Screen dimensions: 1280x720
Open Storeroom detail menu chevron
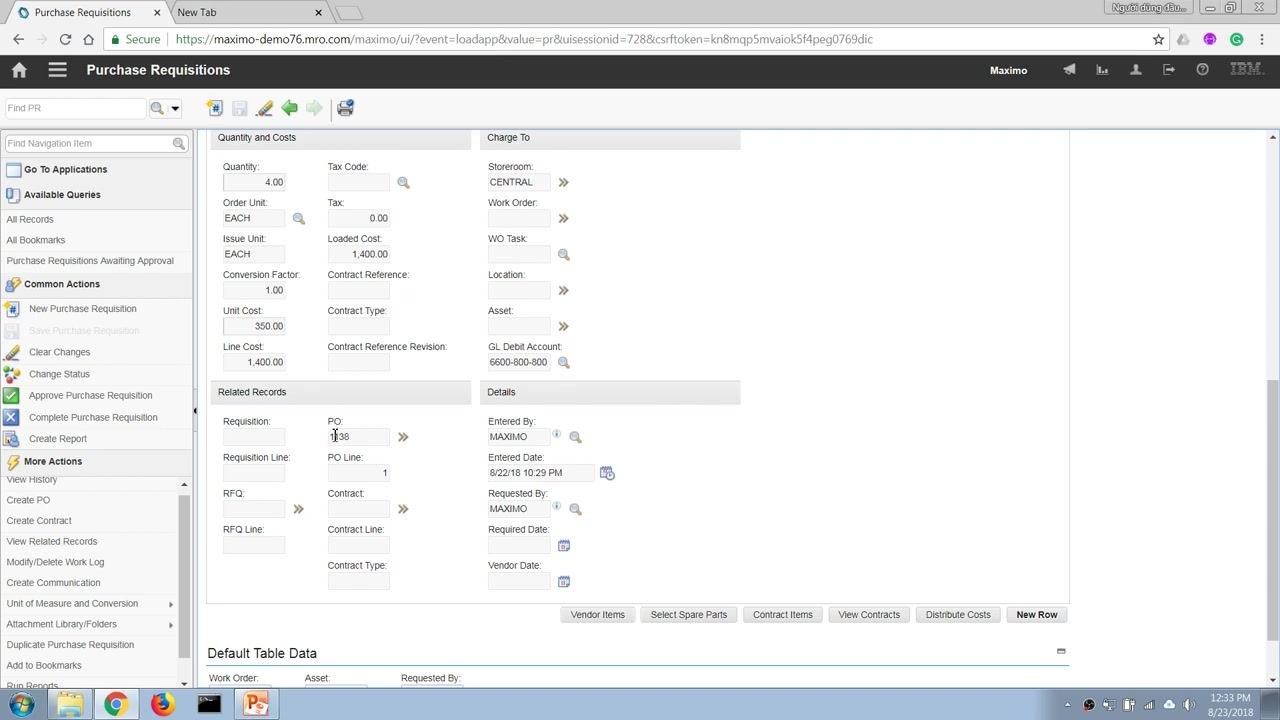pos(563,183)
